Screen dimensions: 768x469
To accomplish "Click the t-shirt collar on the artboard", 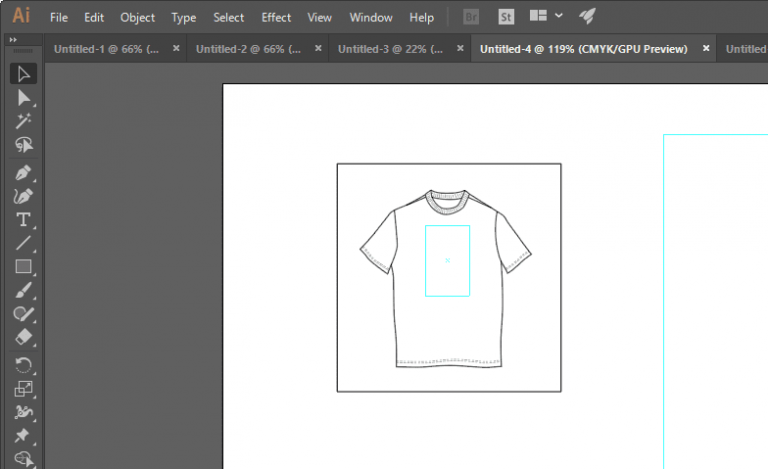I will pyautogui.click(x=447, y=202).
